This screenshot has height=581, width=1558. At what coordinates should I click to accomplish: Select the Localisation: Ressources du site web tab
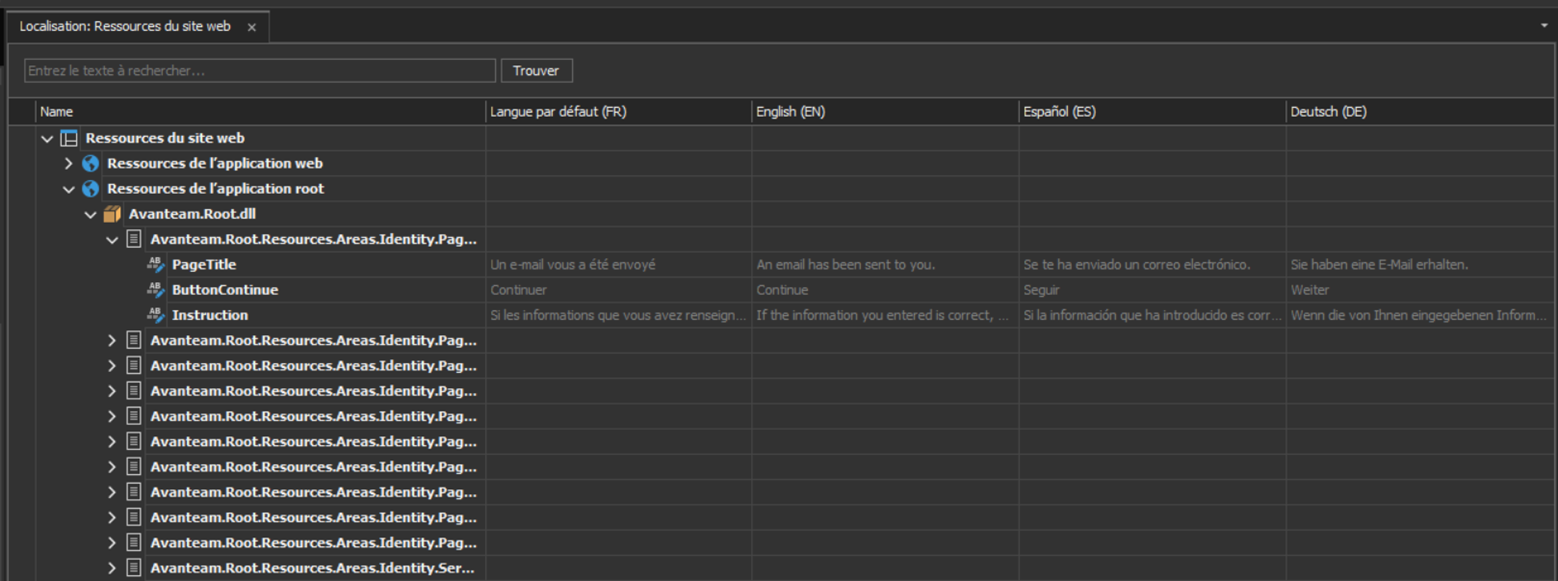[125, 26]
